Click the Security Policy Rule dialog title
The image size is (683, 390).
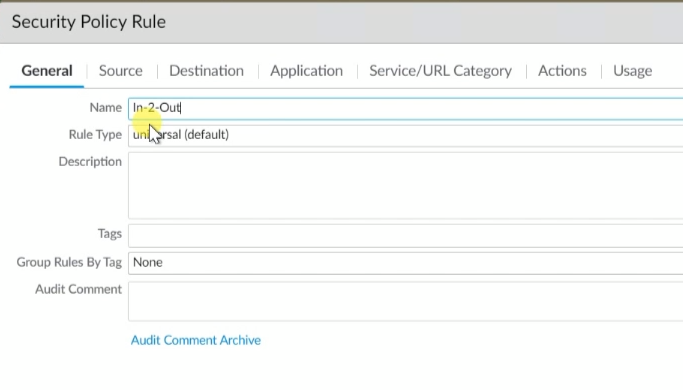89,22
